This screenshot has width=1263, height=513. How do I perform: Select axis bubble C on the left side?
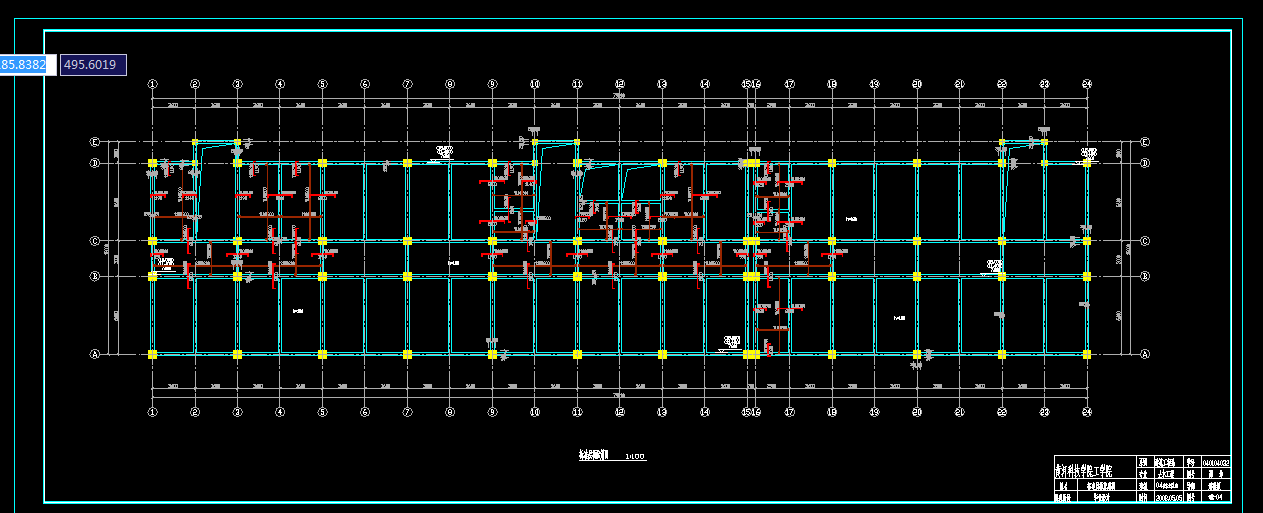click(95, 241)
